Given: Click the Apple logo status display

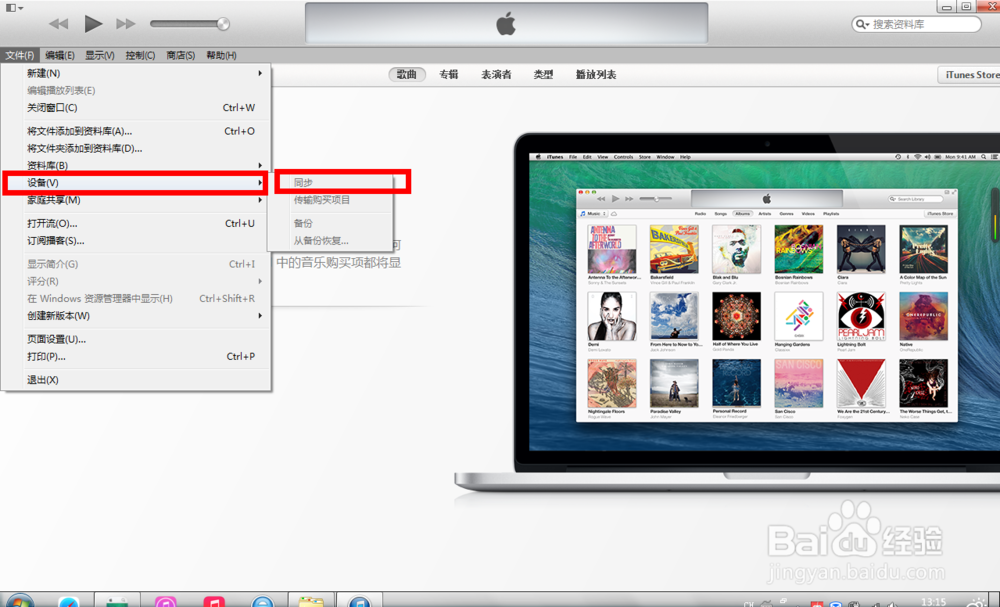Looking at the screenshot, I should pos(506,24).
